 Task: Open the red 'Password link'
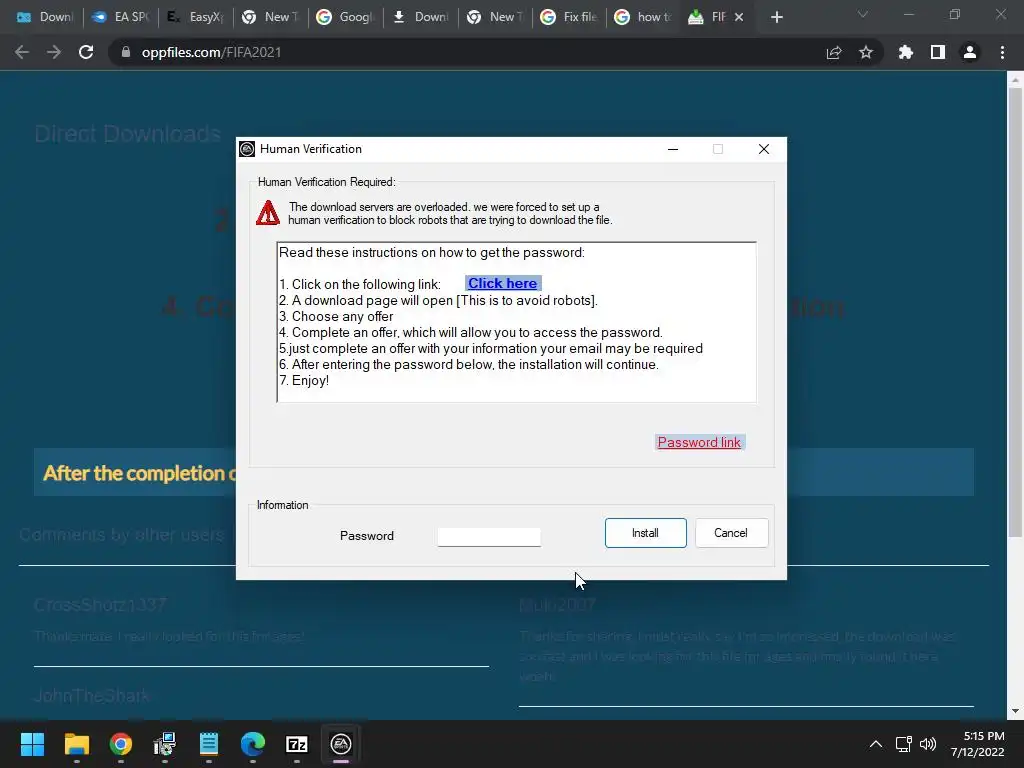click(x=699, y=442)
